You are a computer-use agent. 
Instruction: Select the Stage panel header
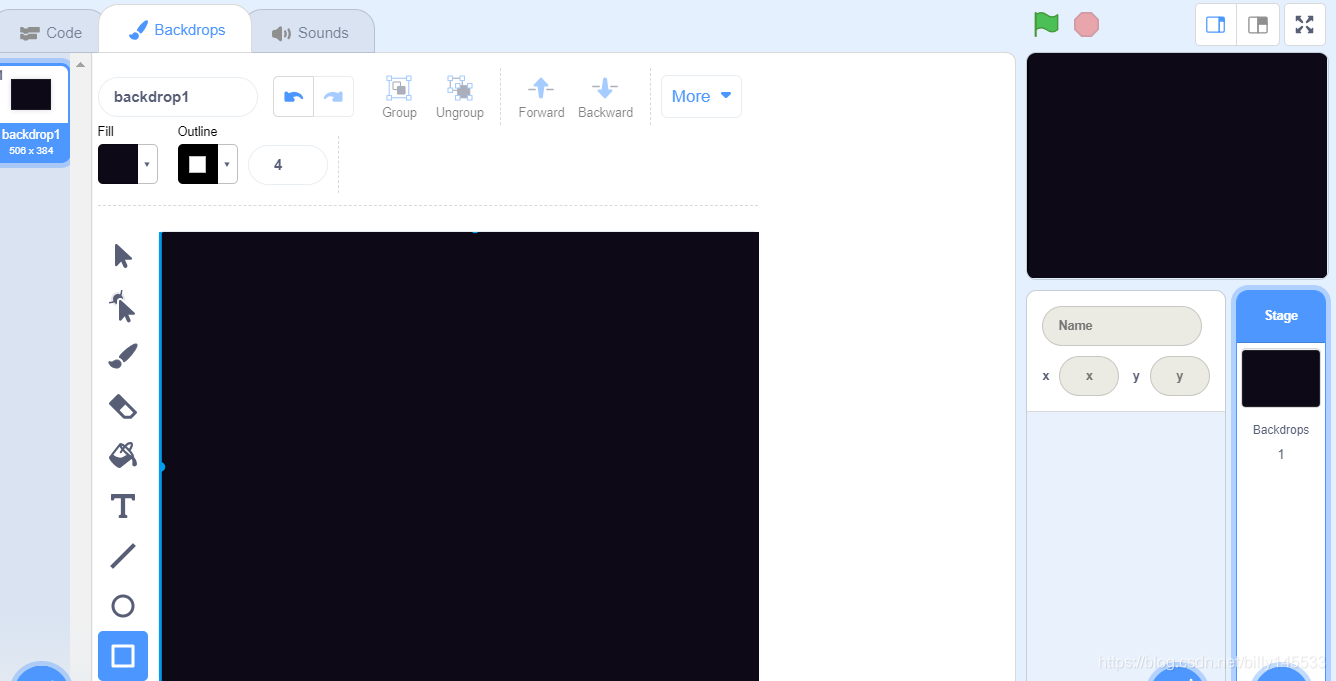pyautogui.click(x=1281, y=315)
